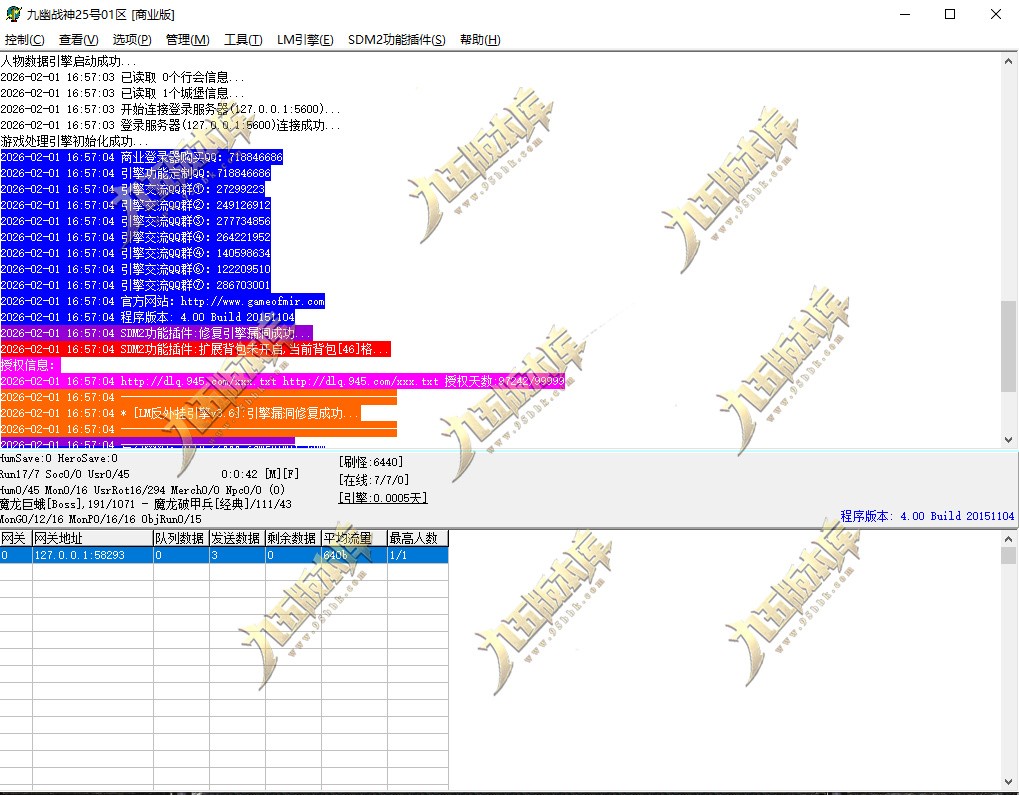Open the 选项(P) menu
The width and height of the screenshot is (1019, 795).
point(132,40)
